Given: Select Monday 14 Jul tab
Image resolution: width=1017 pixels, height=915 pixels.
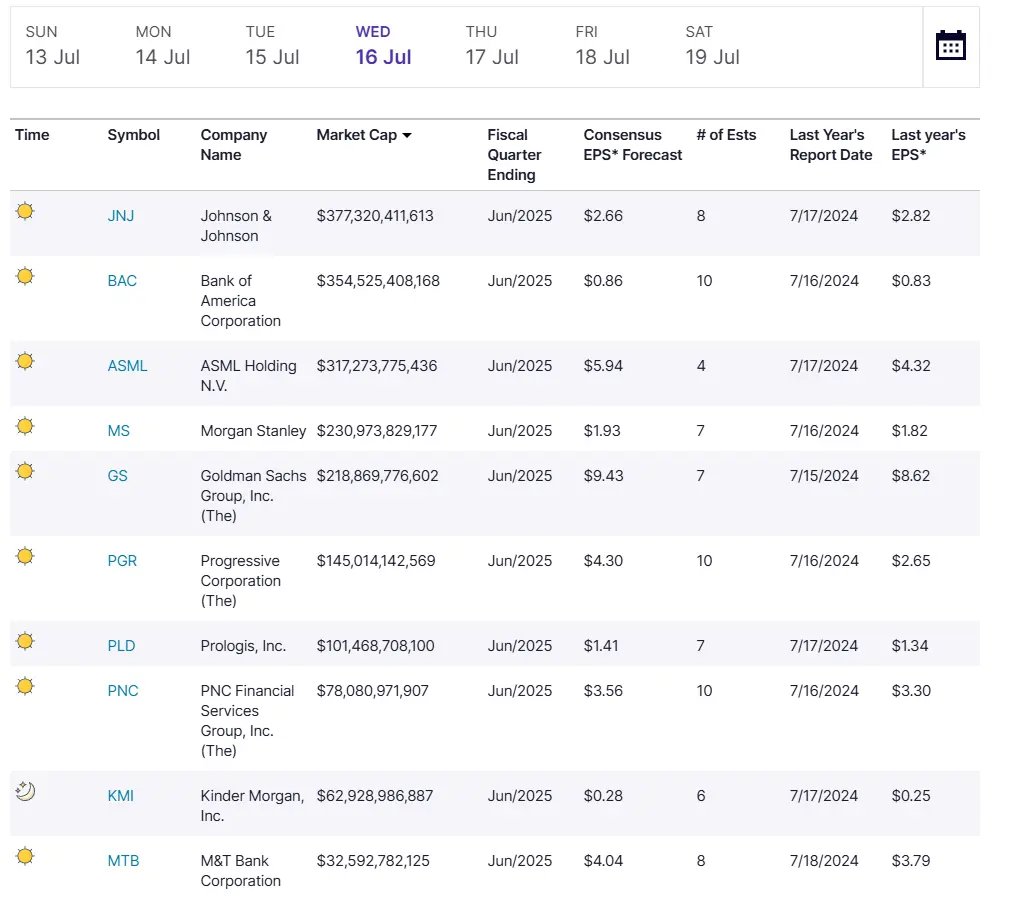Looking at the screenshot, I should pyautogui.click(x=162, y=46).
